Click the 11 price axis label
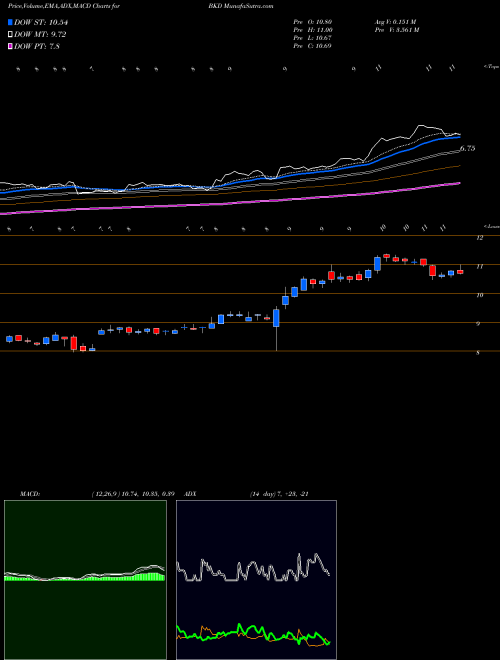 [479, 266]
